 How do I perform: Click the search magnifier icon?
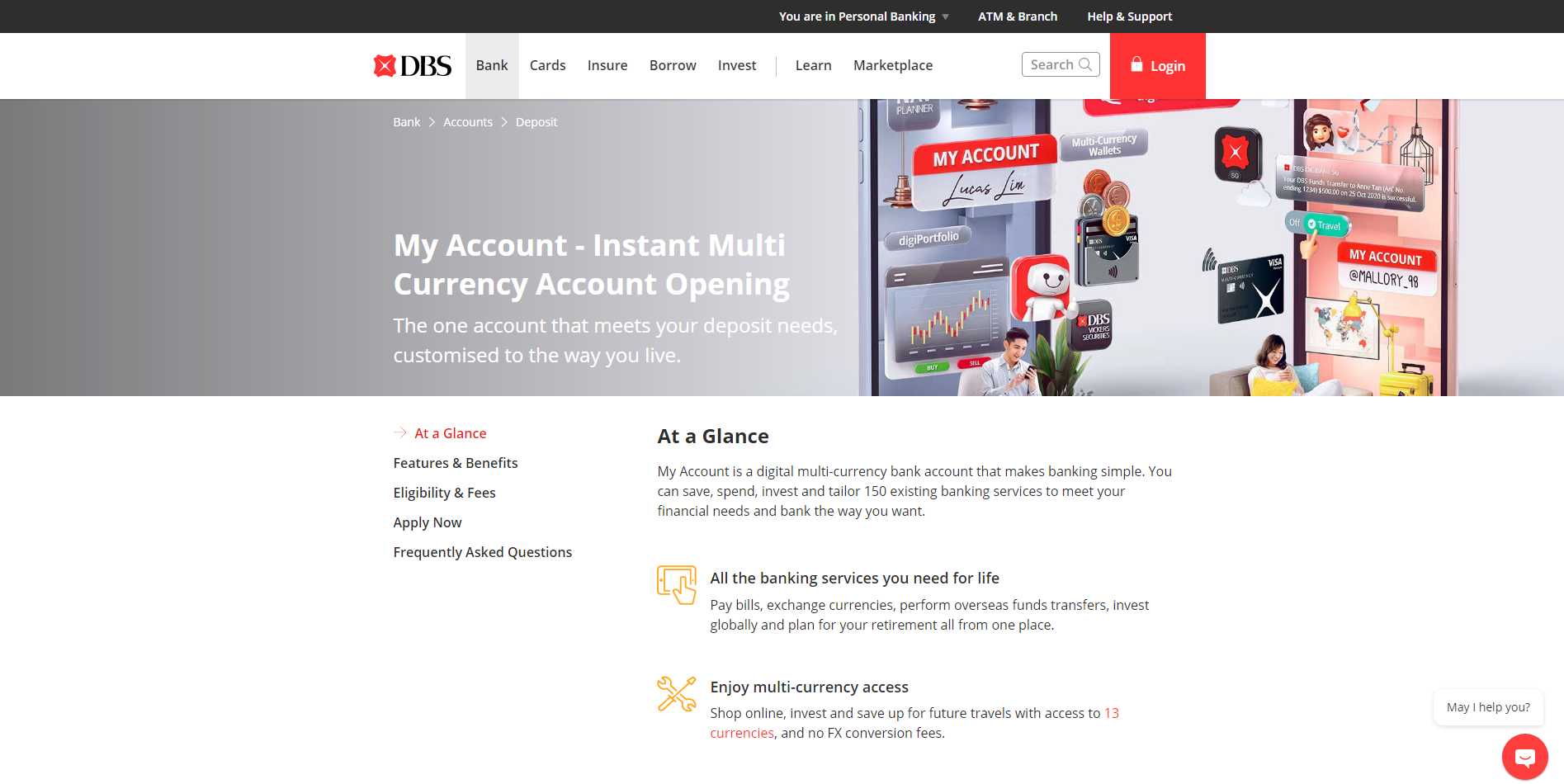coord(1085,64)
